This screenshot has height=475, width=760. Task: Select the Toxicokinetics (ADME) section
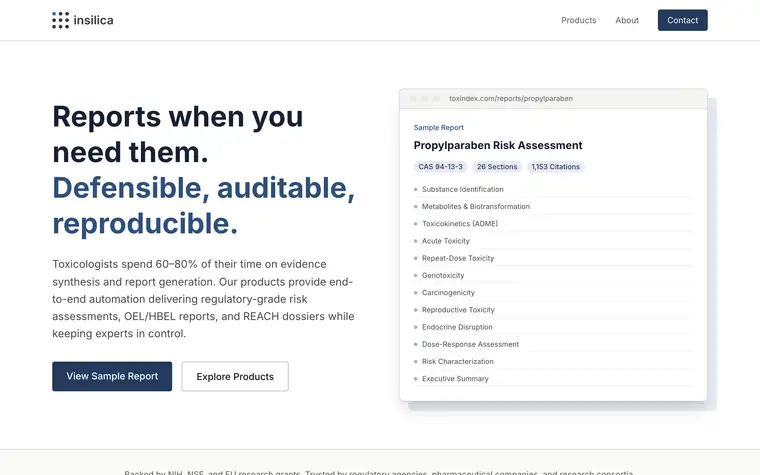pyautogui.click(x=553, y=224)
